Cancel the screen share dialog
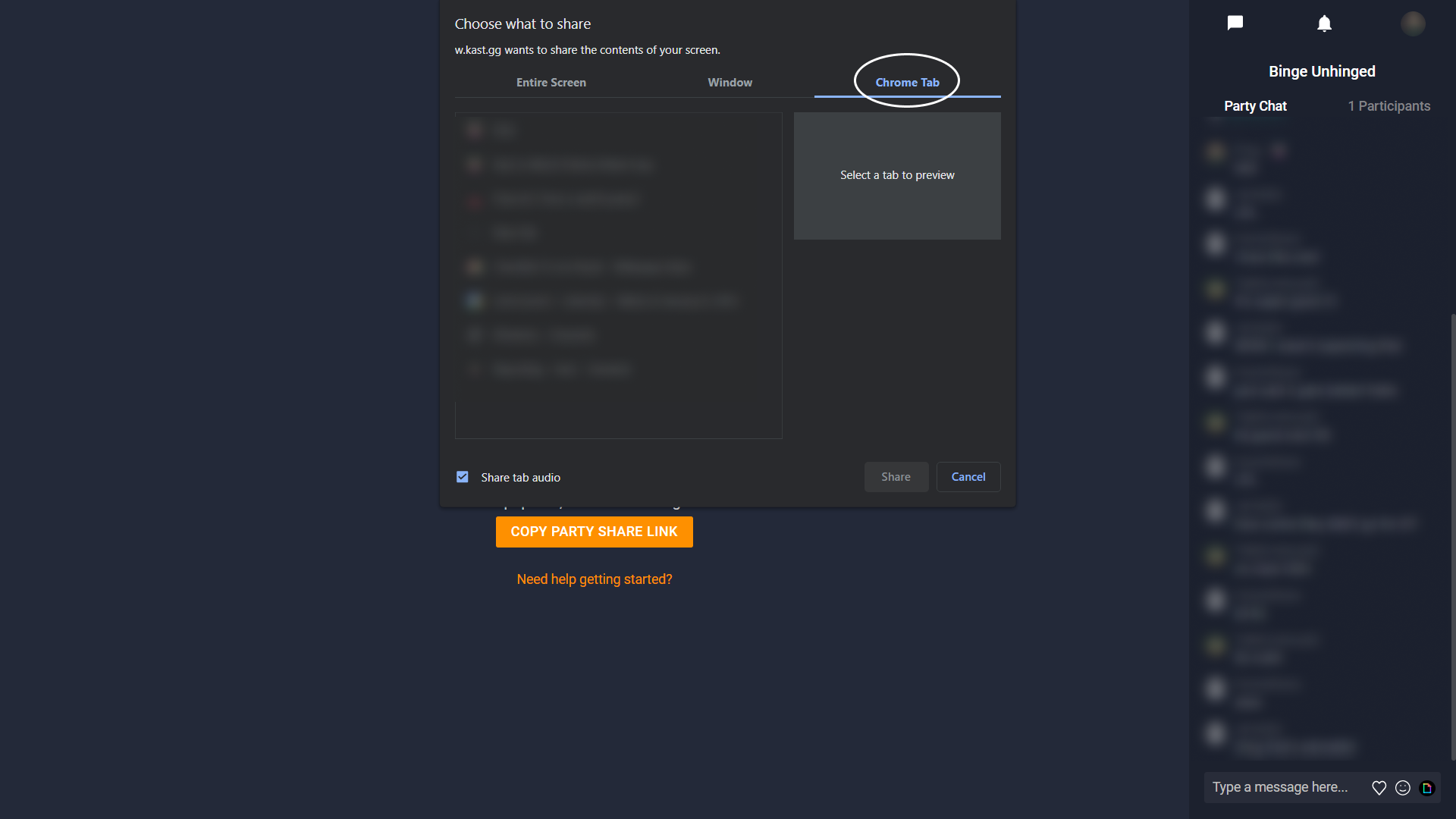1456x819 pixels. click(968, 476)
